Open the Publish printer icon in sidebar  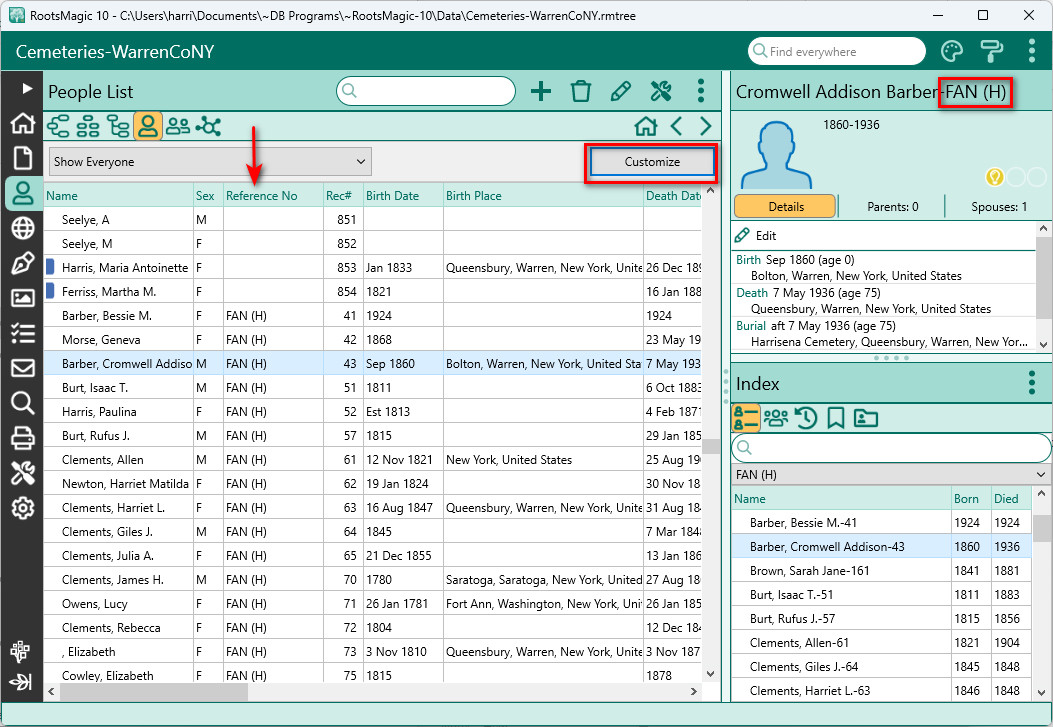click(23, 438)
